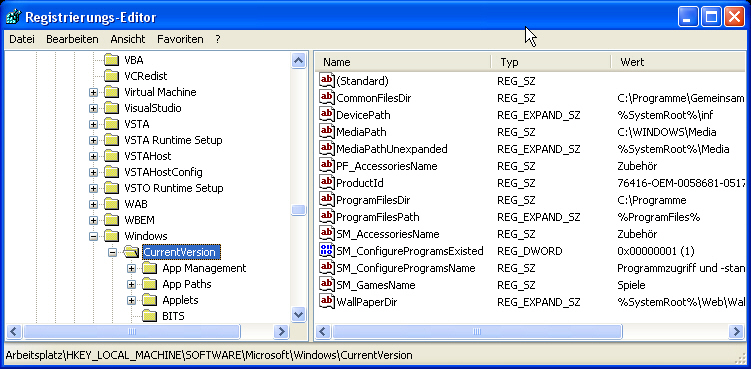Image resolution: width=751 pixels, height=369 pixels.
Task: Click the string icon of ProductId value
Action: pyautogui.click(x=327, y=183)
